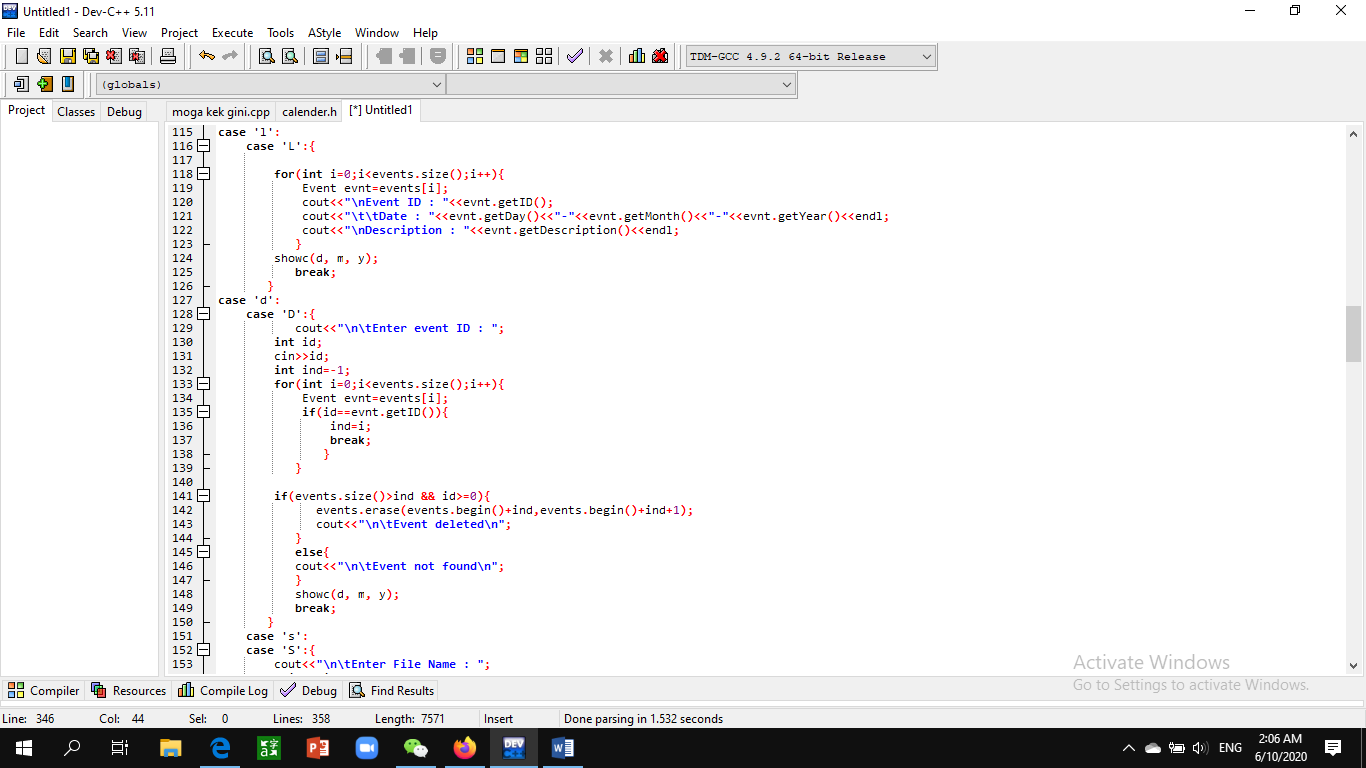
Task: Open the Tools menu
Action: (280, 33)
